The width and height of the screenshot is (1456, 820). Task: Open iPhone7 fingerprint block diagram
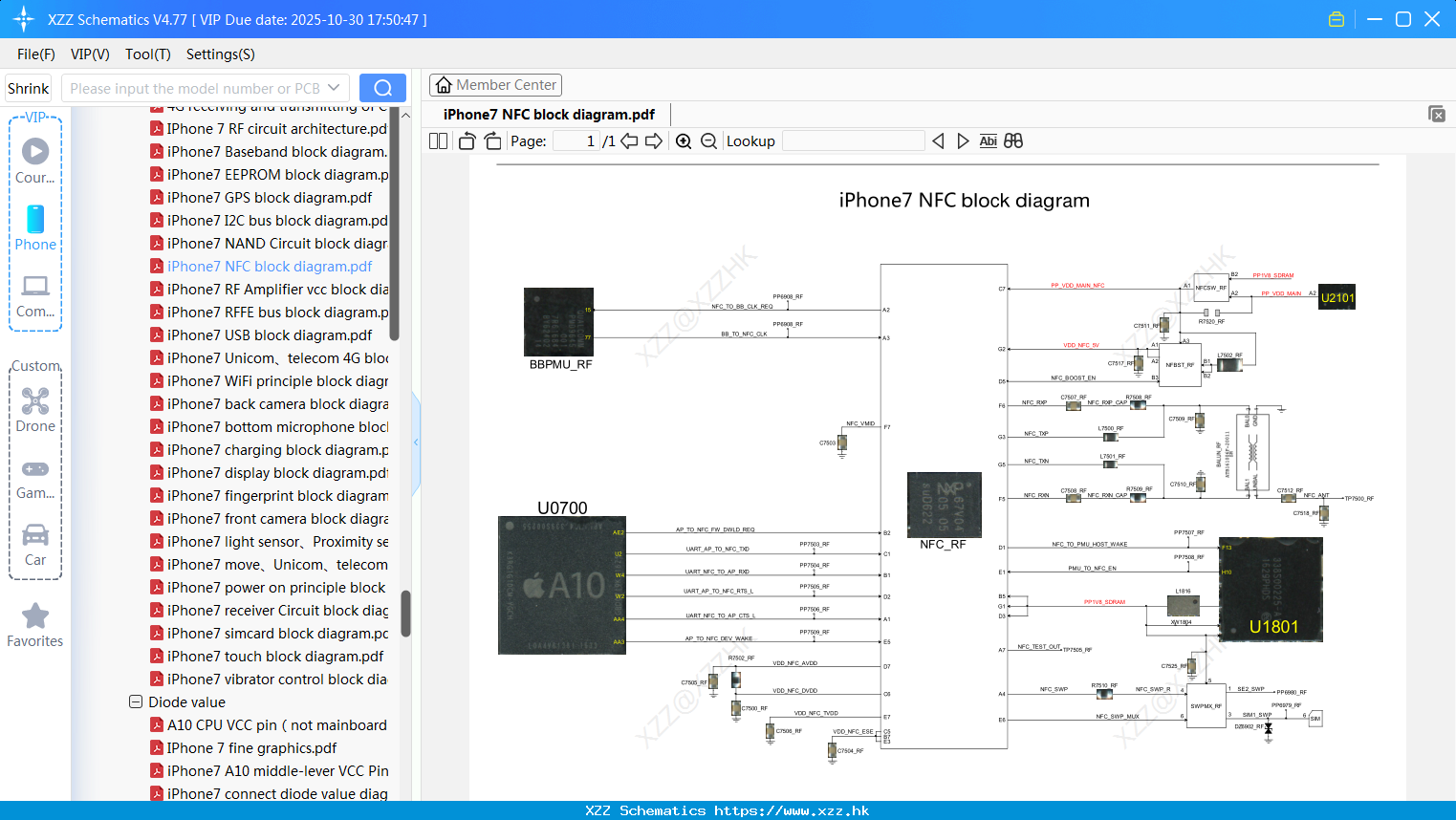point(269,496)
